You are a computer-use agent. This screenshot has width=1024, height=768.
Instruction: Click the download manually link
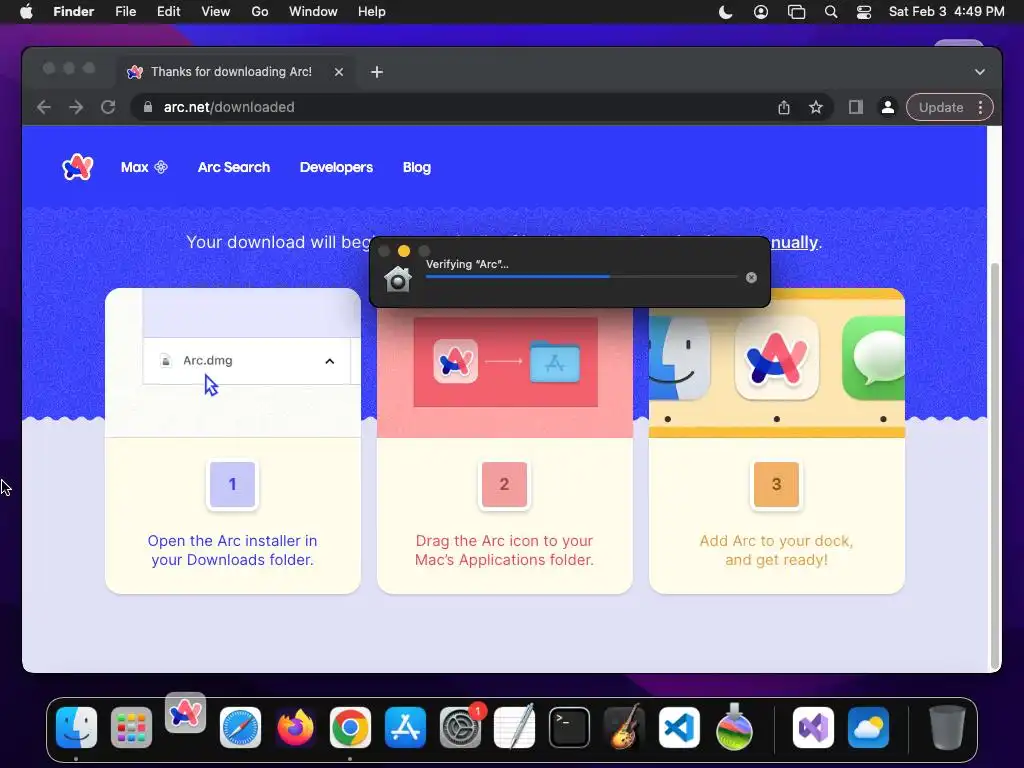pos(793,242)
